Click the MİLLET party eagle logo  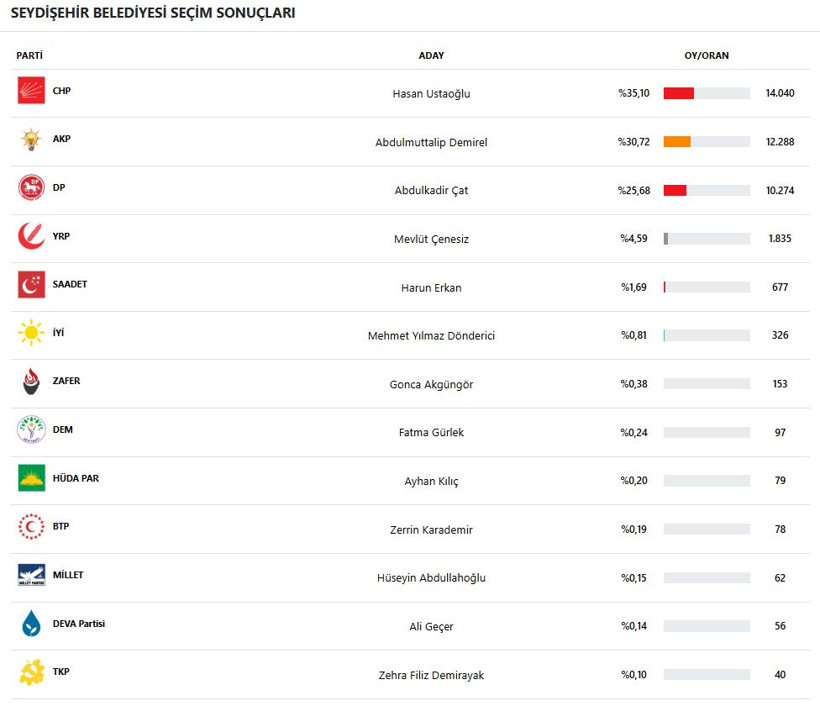[x=31, y=575]
